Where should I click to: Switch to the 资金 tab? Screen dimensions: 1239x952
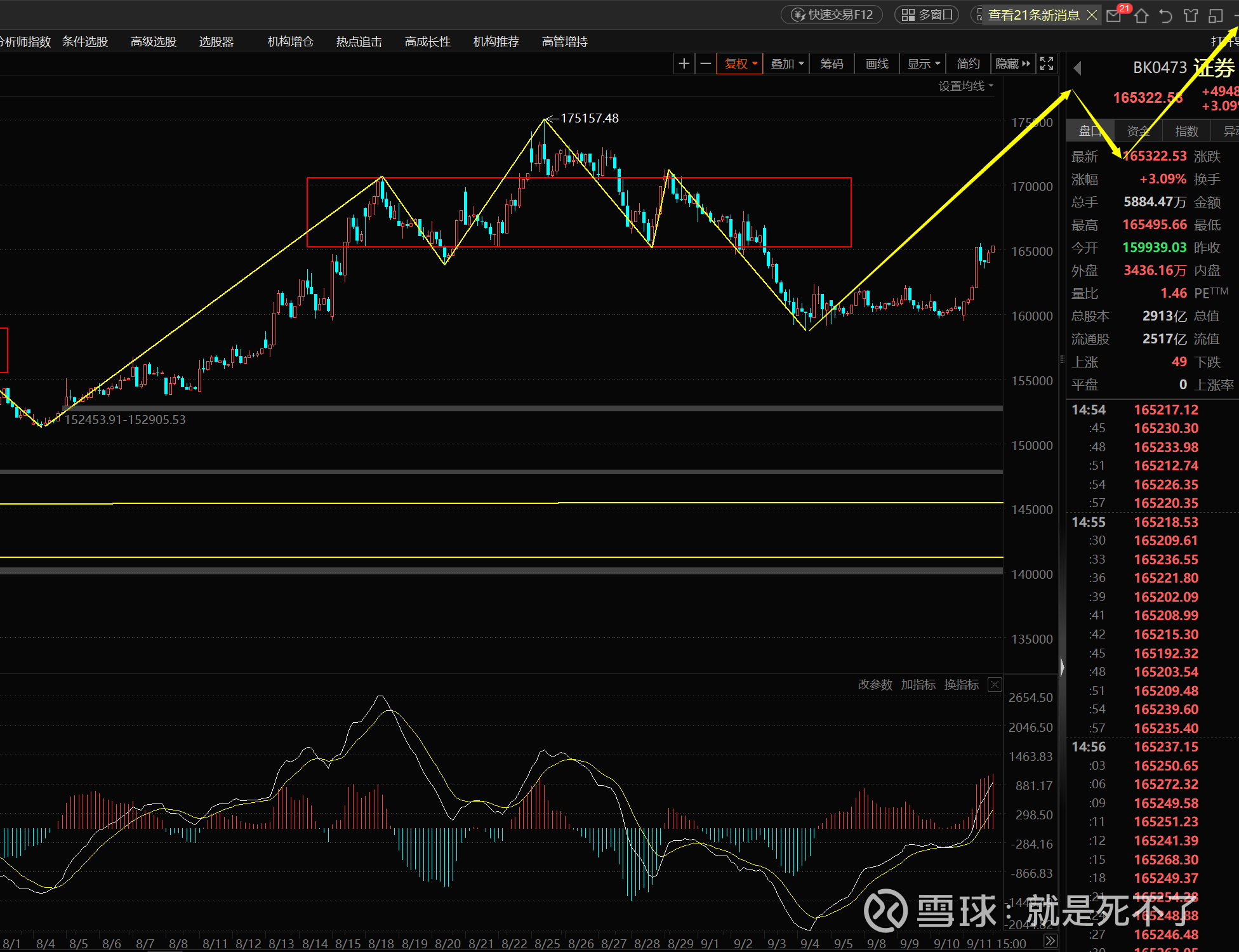[1137, 131]
